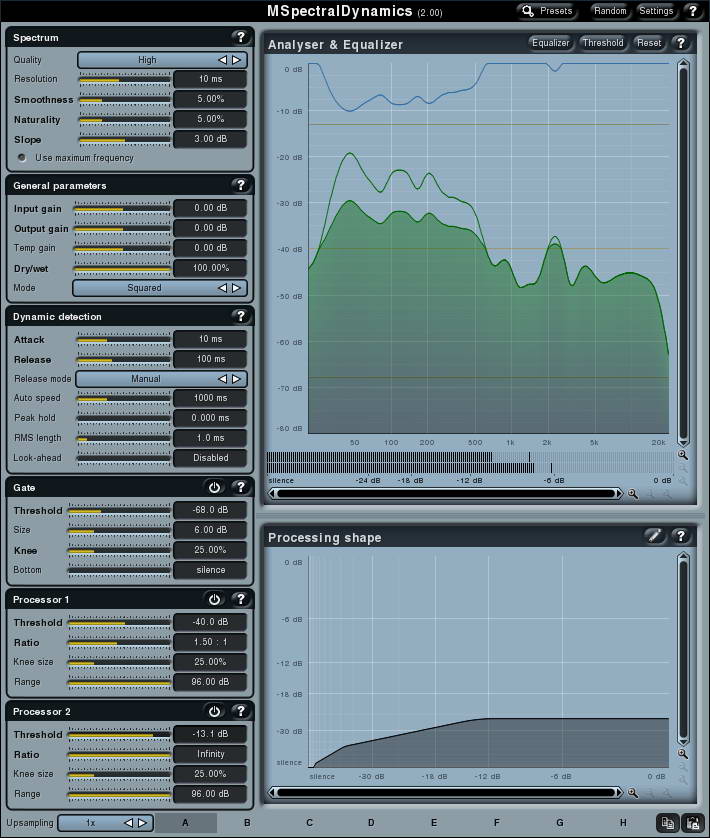Image resolution: width=710 pixels, height=838 pixels.
Task: Select preset slot F
Action: pyautogui.click(x=496, y=823)
